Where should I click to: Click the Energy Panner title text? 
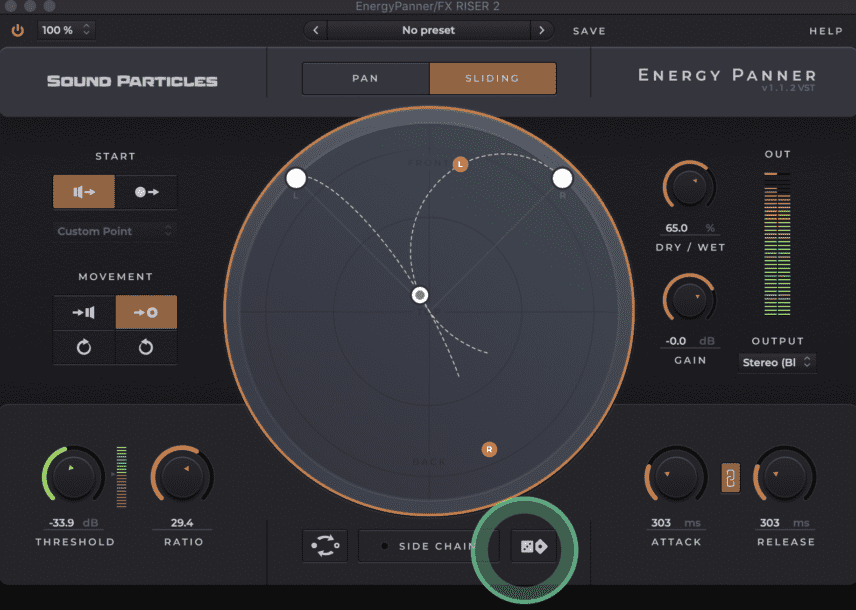click(x=727, y=75)
